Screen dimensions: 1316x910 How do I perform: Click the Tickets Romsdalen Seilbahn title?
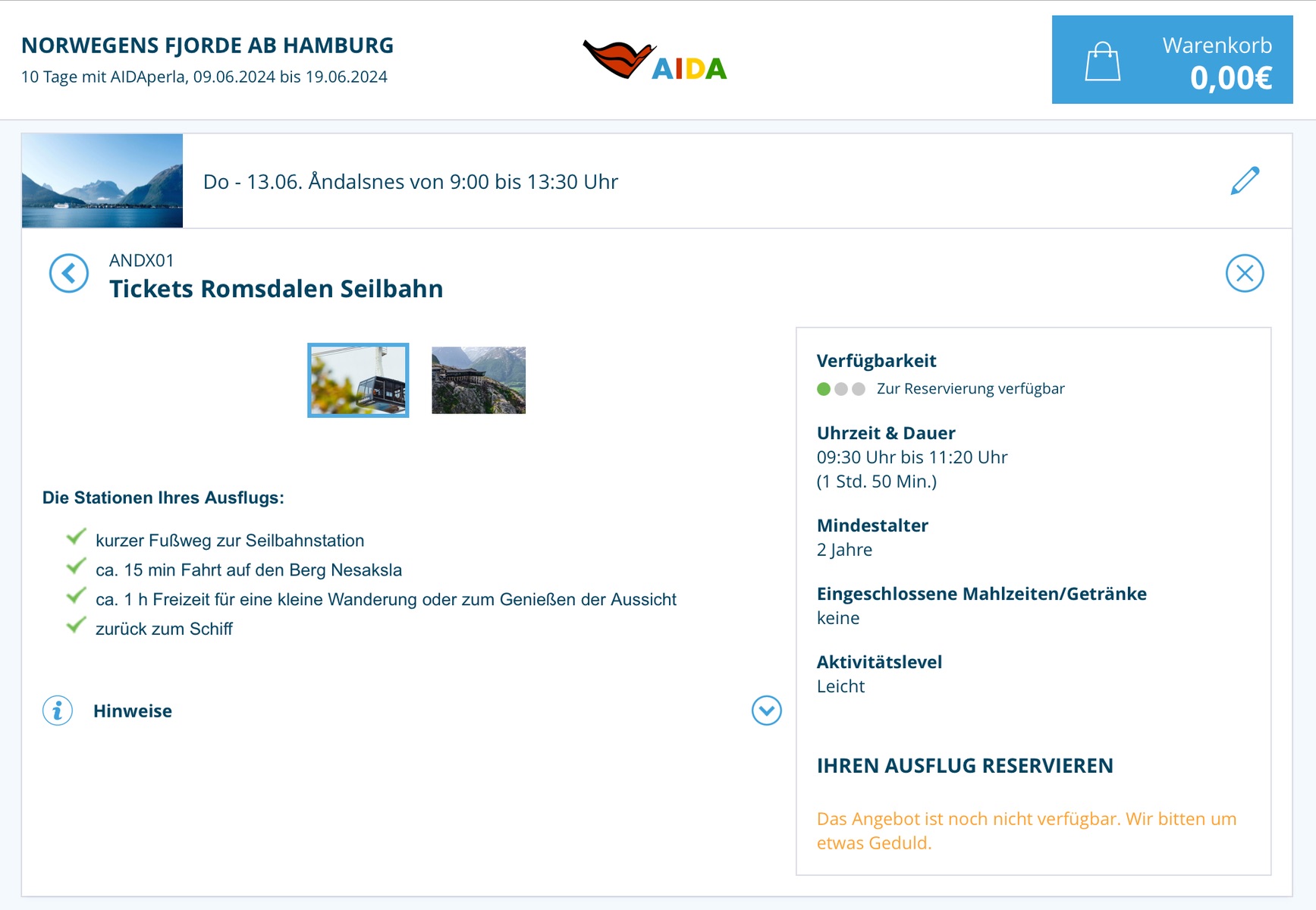pyautogui.click(x=276, y=289)
